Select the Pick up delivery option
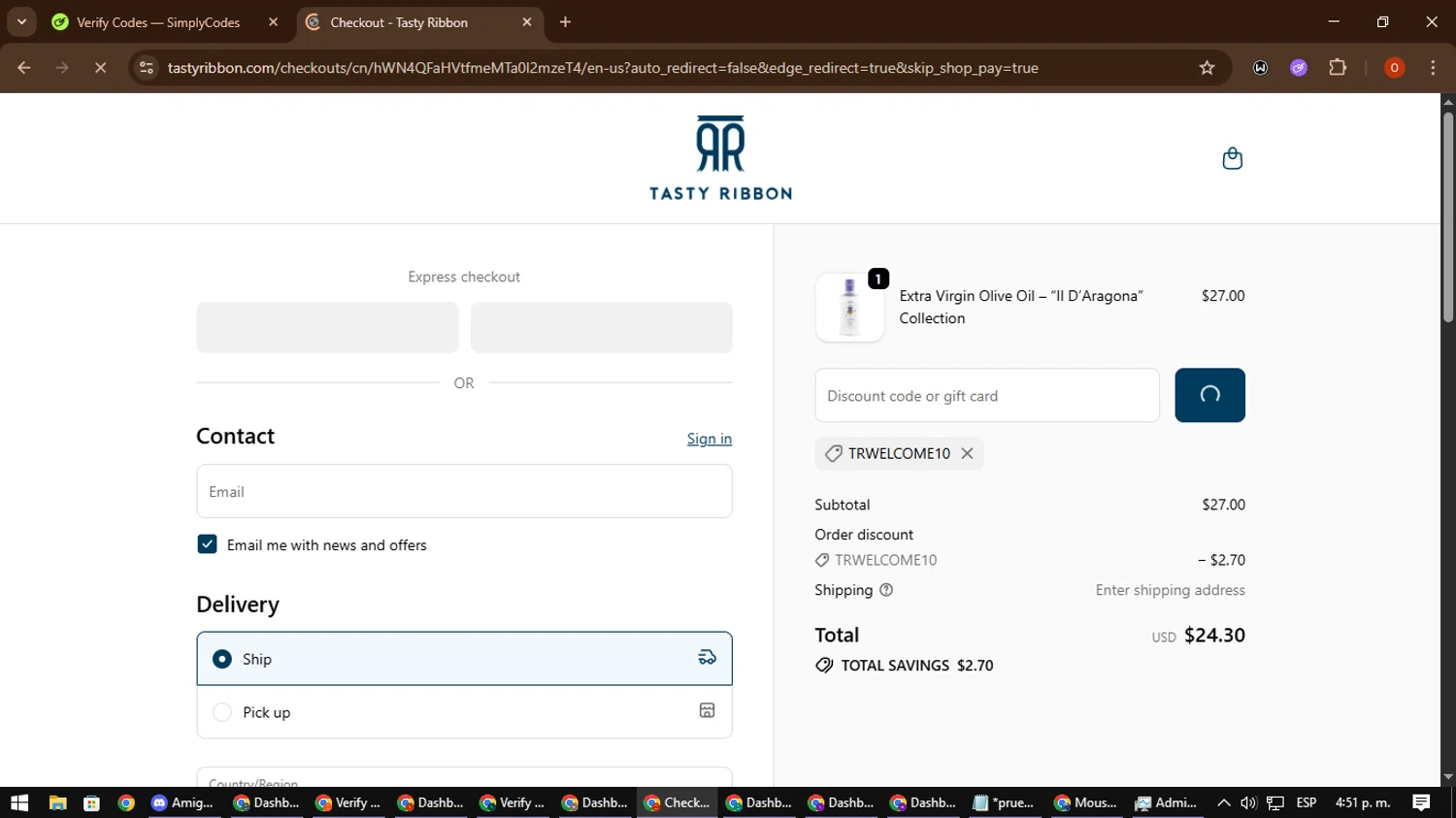This screenshot has height=818, width=1456. [x=464, y=712]
